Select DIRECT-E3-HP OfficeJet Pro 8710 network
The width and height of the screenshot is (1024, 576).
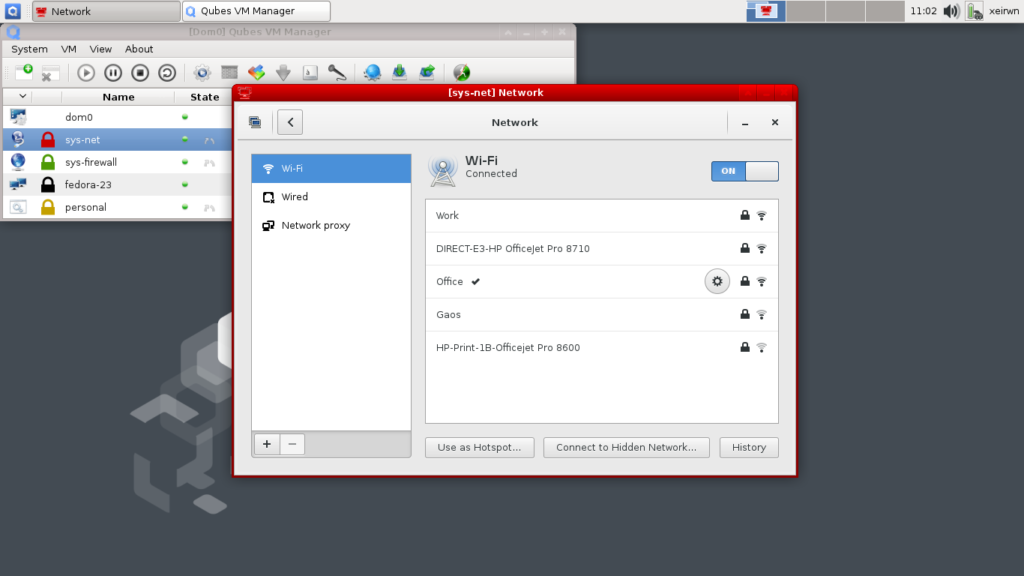tap(601, 249)
